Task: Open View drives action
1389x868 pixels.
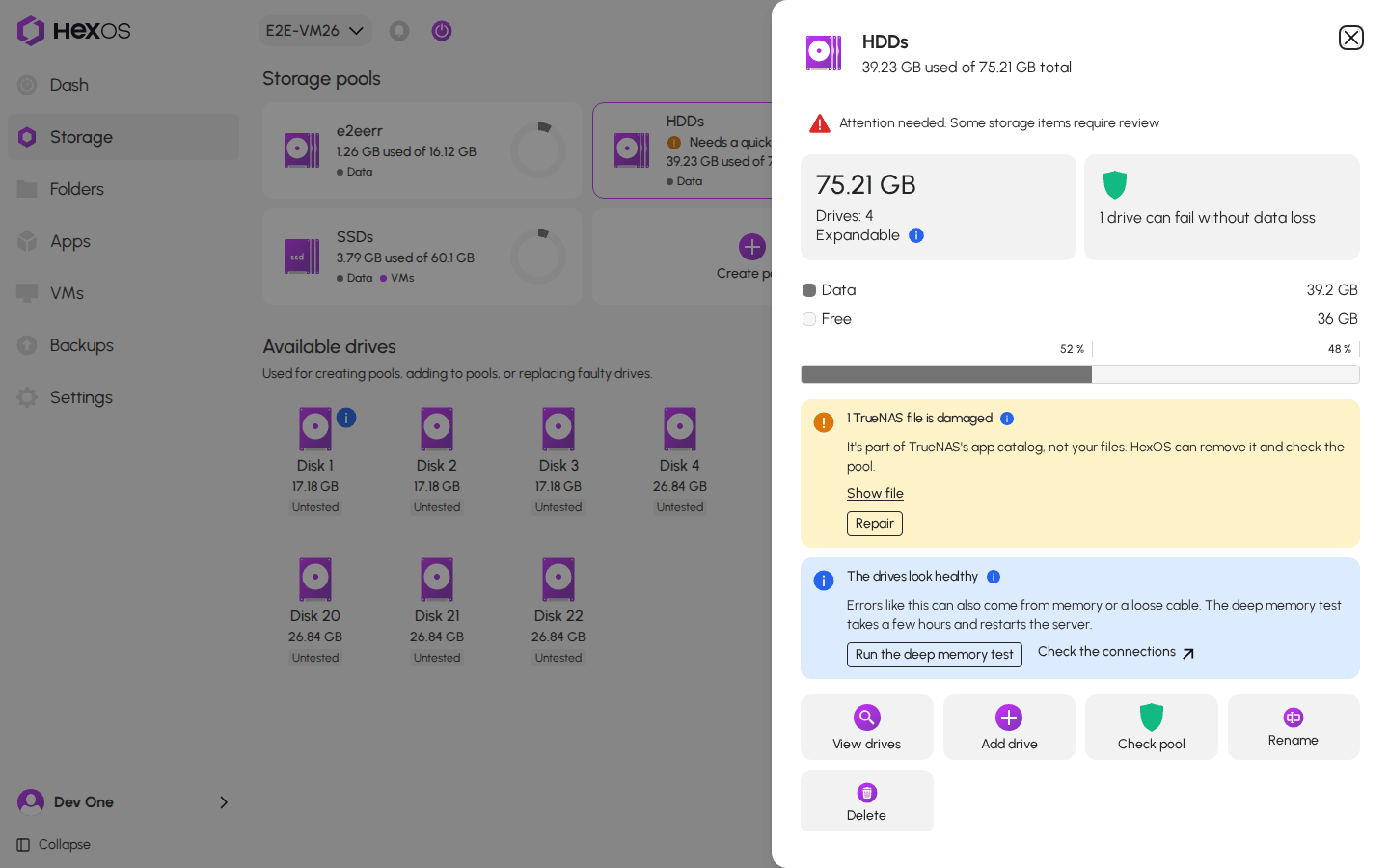Action: 867,727
